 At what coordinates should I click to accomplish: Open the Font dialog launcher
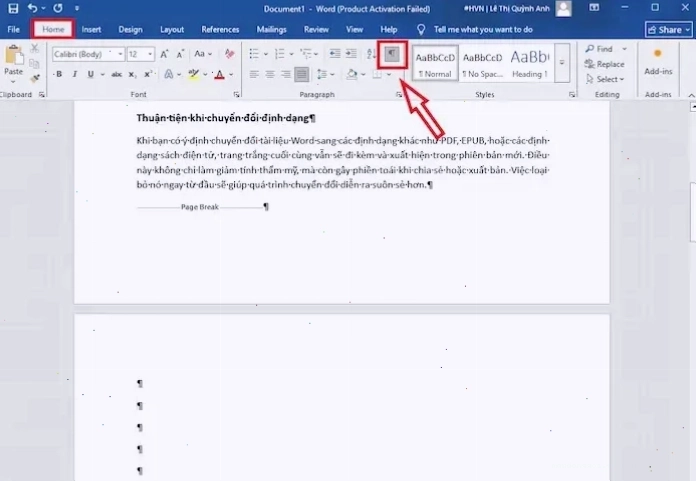click(237, 94)
